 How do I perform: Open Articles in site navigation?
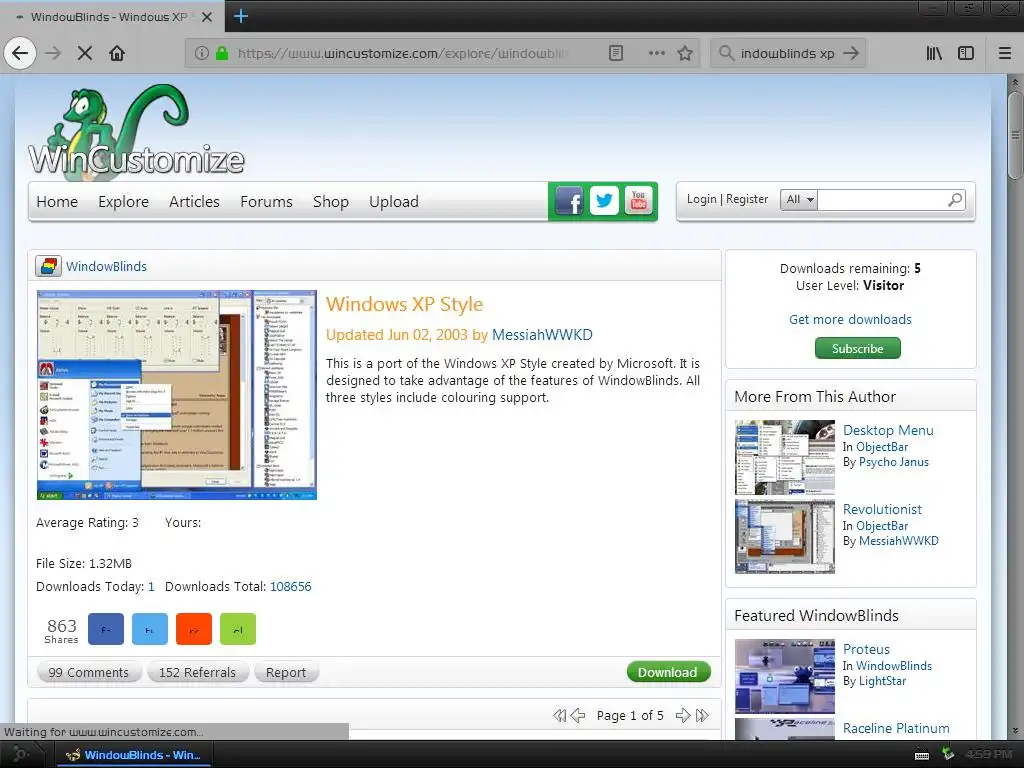click(x=194, y=202)
